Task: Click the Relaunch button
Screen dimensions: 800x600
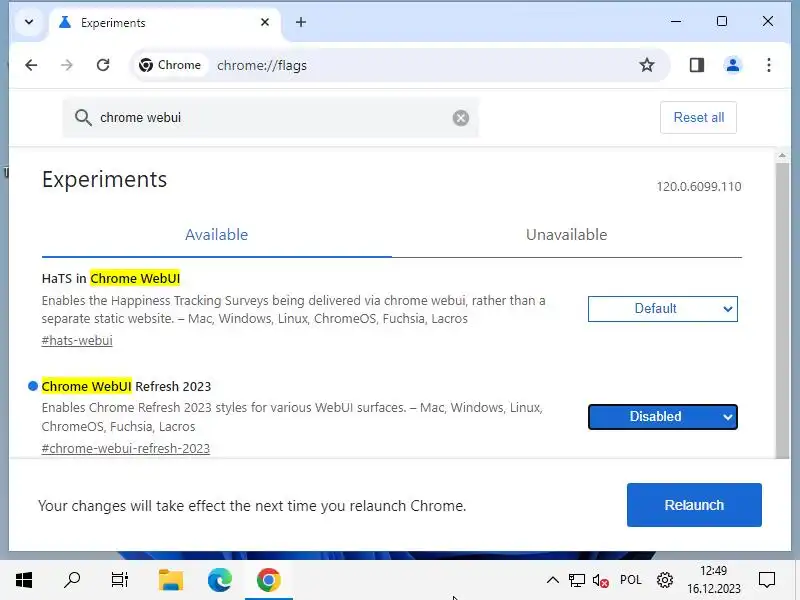Action: (x=694, y=505)
